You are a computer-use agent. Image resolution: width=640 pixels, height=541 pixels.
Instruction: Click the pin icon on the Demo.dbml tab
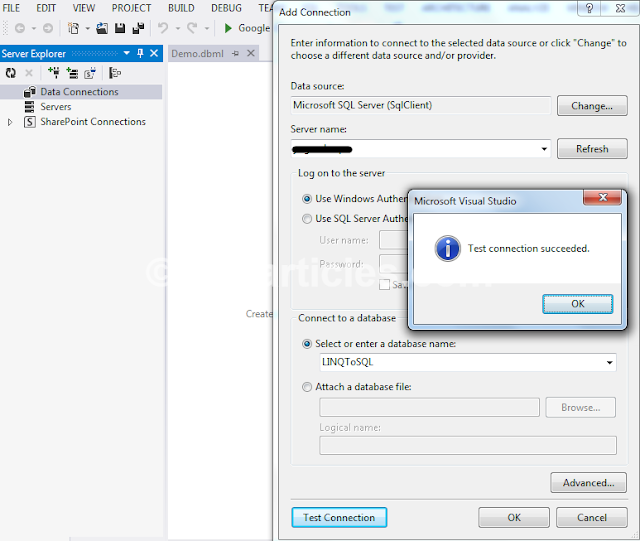point(236,53)
